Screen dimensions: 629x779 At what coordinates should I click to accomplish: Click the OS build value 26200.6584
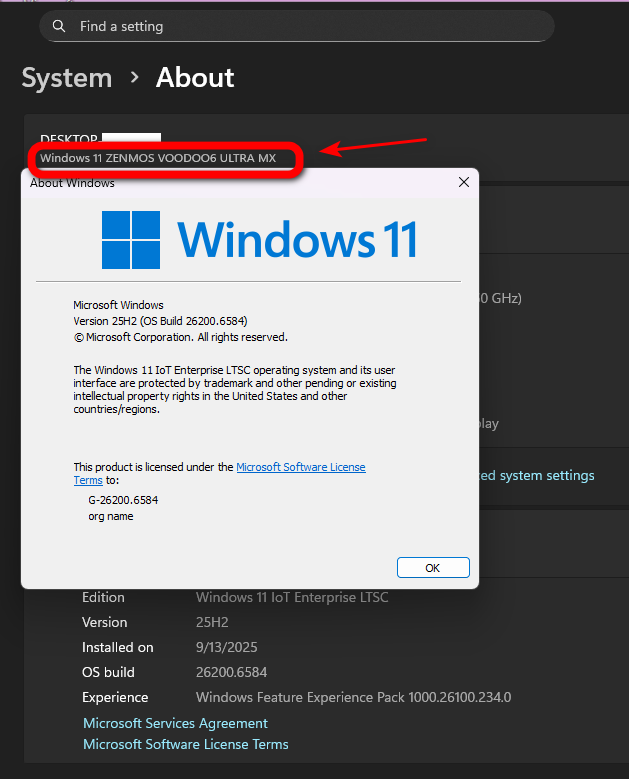pyautogui.click(x=232, y=672)
